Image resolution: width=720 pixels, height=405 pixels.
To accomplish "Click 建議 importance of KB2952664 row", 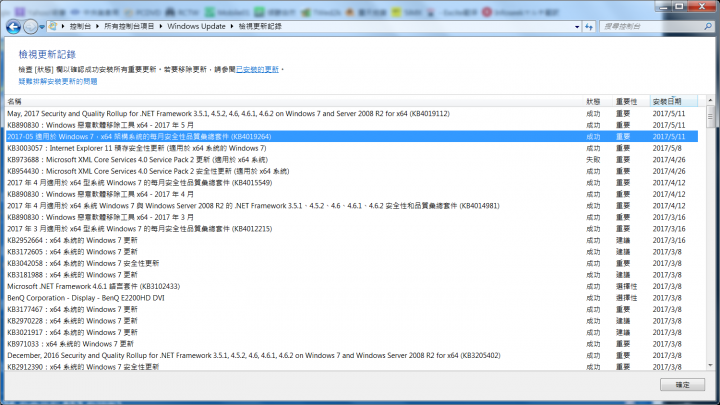I will 623,240.
